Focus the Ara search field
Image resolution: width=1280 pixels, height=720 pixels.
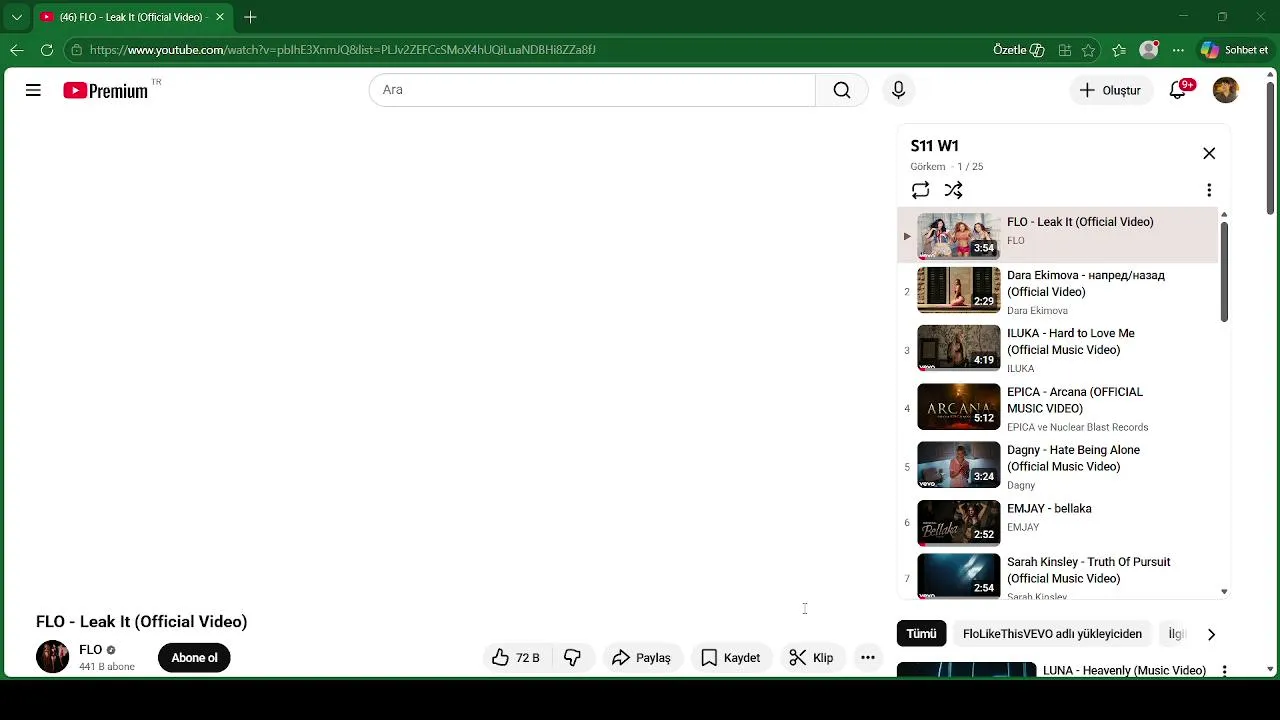pyautogui.click(x=592, y=90)
